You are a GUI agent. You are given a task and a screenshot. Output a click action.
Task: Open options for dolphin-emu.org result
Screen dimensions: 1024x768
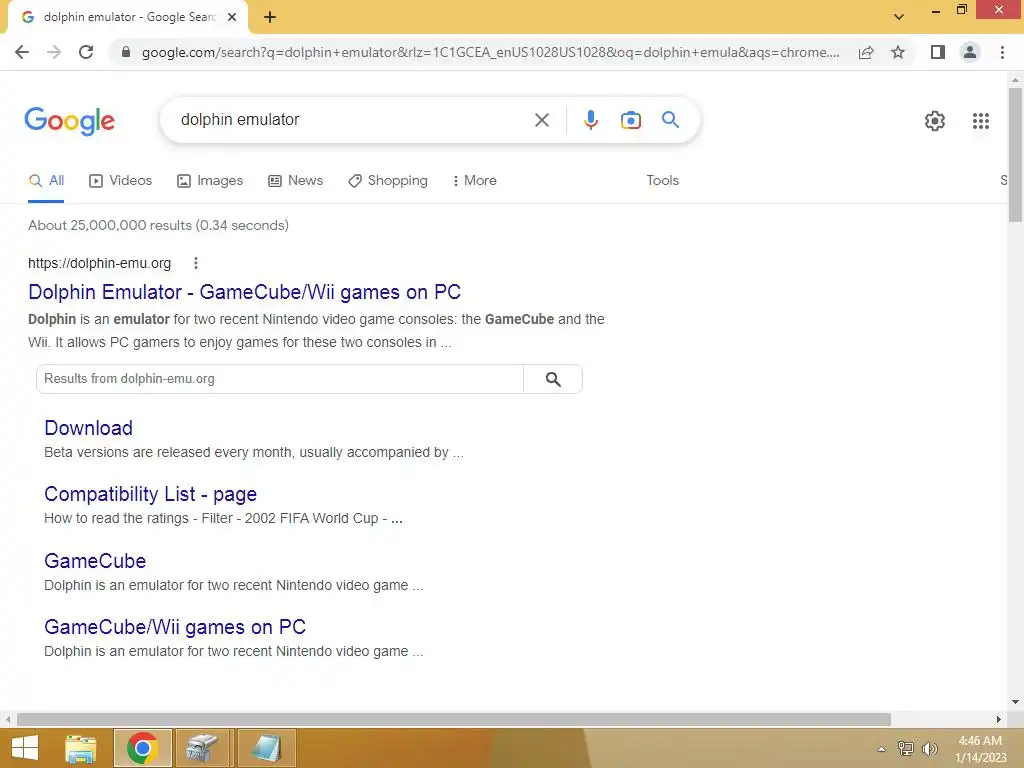click(196, 263)
